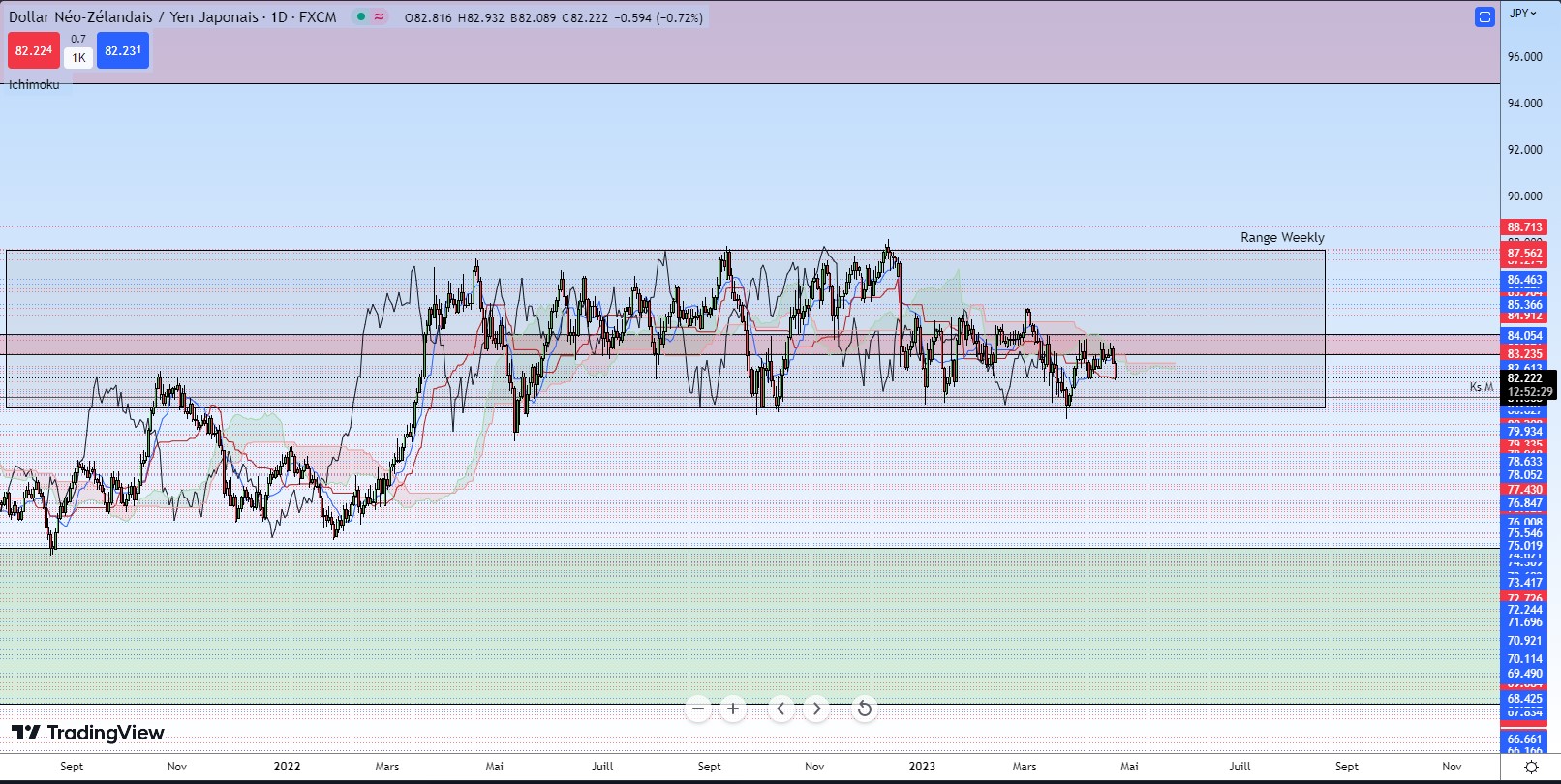
Task: Click the zoom in plus button
Action: tap(733, 709)
